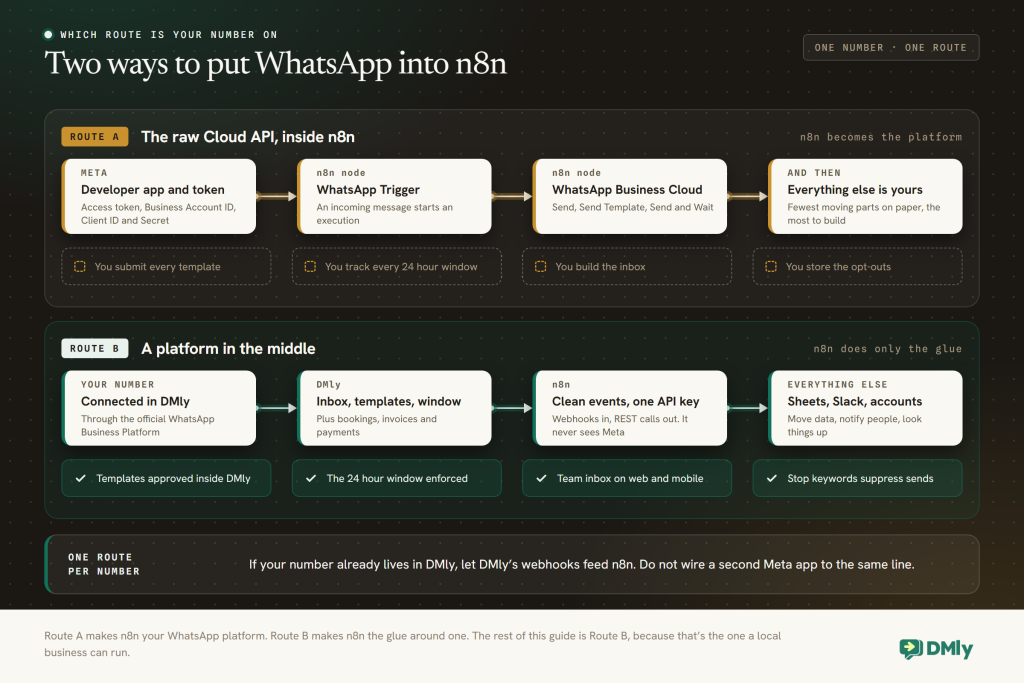Click the empty checkbox icon beside You track every 24 hour window
The width and height of the screenshot is (1024, 683).
tap(310, 266)
